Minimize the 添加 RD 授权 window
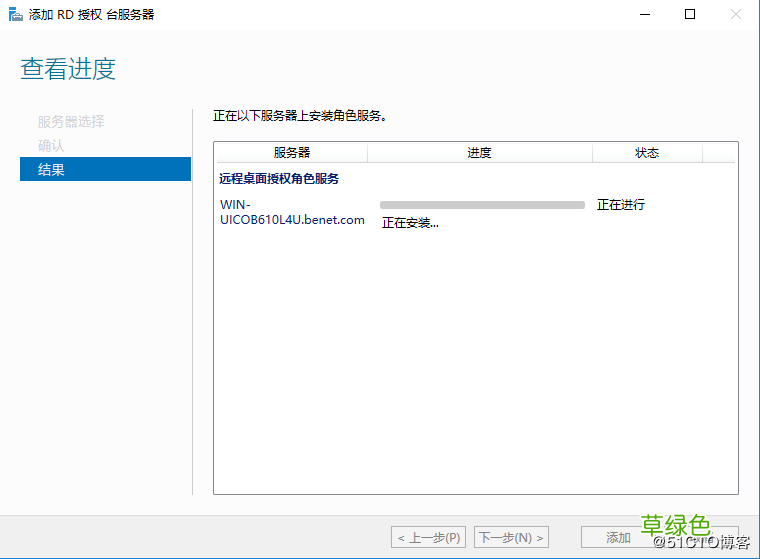 point(645,15)
